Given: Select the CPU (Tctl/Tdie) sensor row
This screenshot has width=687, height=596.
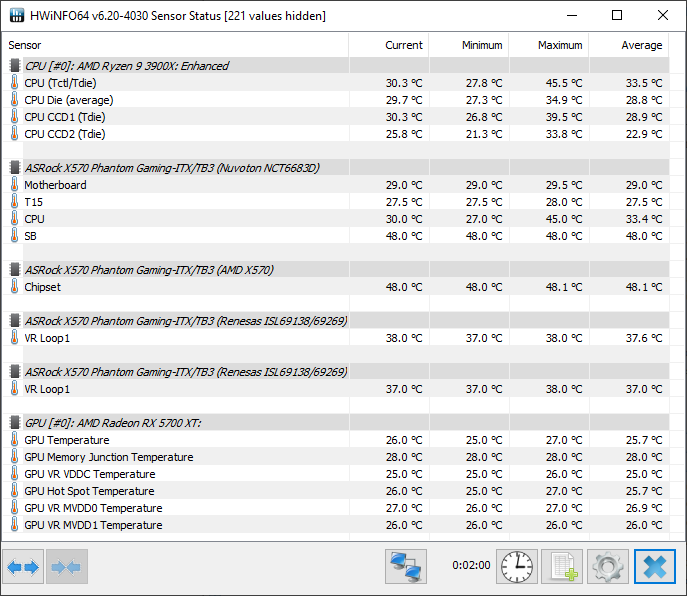Looking at the screenshot, I should click(x=336, y=83).
